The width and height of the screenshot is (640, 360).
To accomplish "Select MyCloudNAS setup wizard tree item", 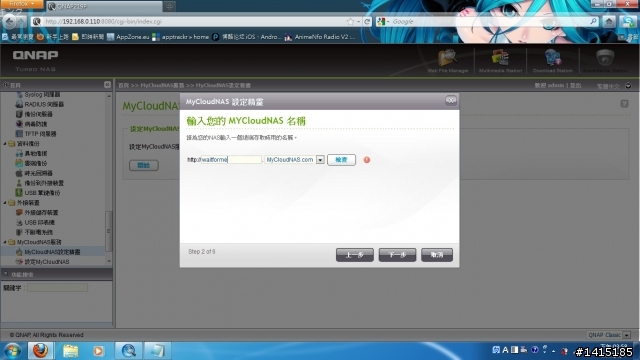I will (x=48, y=252).
